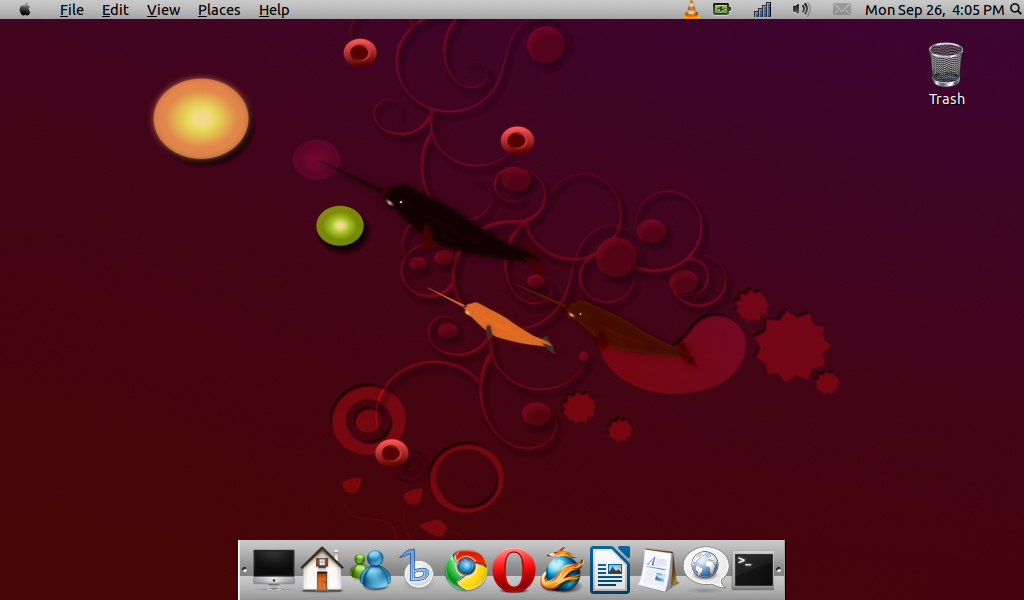
Task: Open the search magnifier in panel
Action: tap(1016, 9)
